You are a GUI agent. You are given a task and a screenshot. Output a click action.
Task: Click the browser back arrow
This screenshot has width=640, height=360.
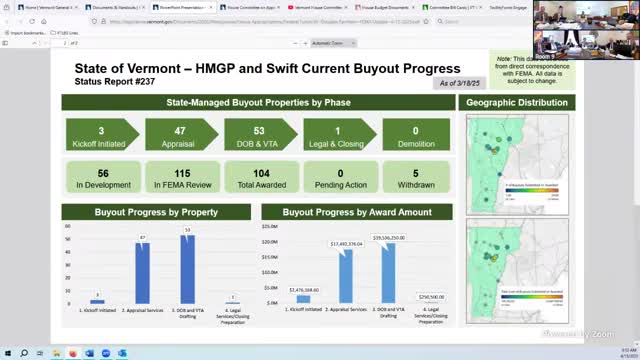coord(7,21)
